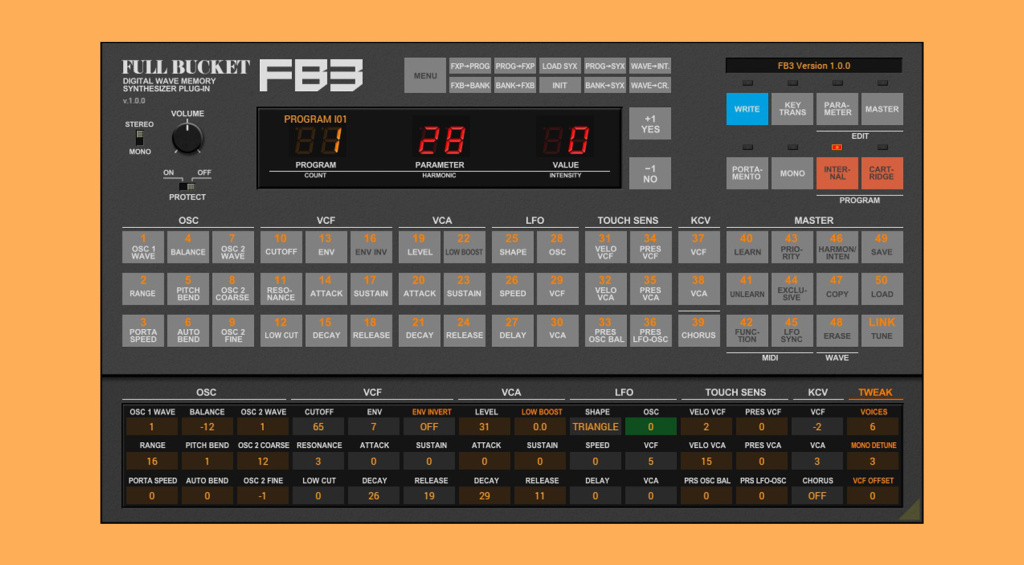Select parameter 7 OSC 2 WAVE
1024x565 pixels.
(x=232, y=247)
